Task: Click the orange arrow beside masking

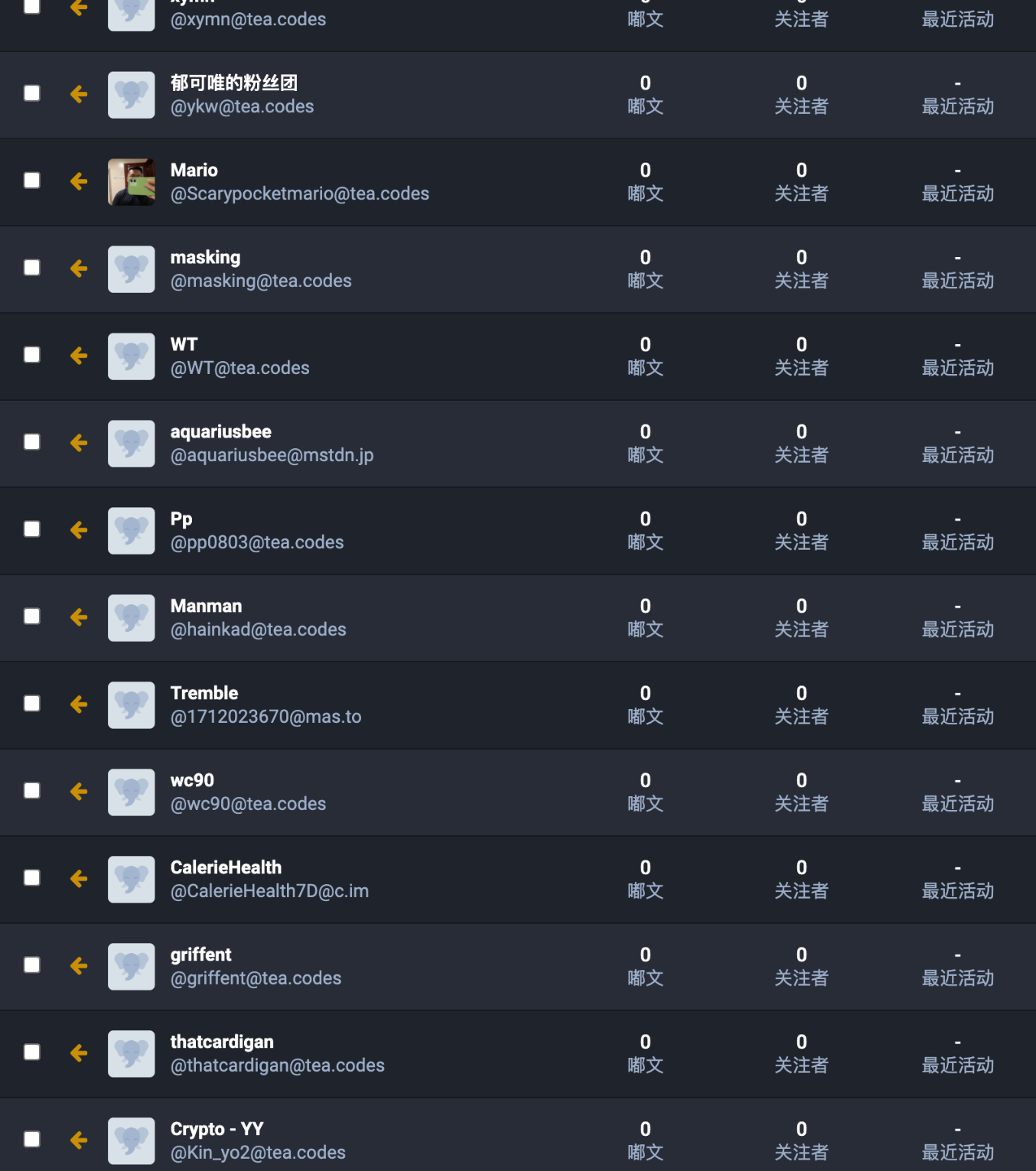Action: coord(79,268)
